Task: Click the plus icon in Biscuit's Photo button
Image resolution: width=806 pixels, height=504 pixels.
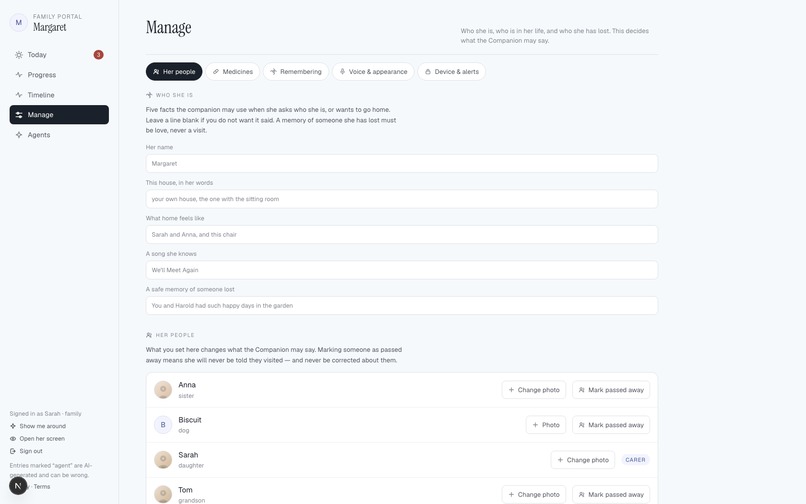Action: pyautogui.click(x=535, y=425)
